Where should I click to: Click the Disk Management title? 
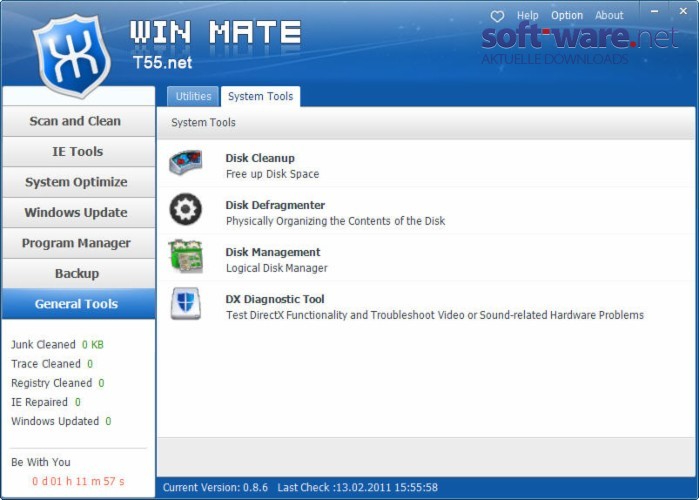pos(273,252)
